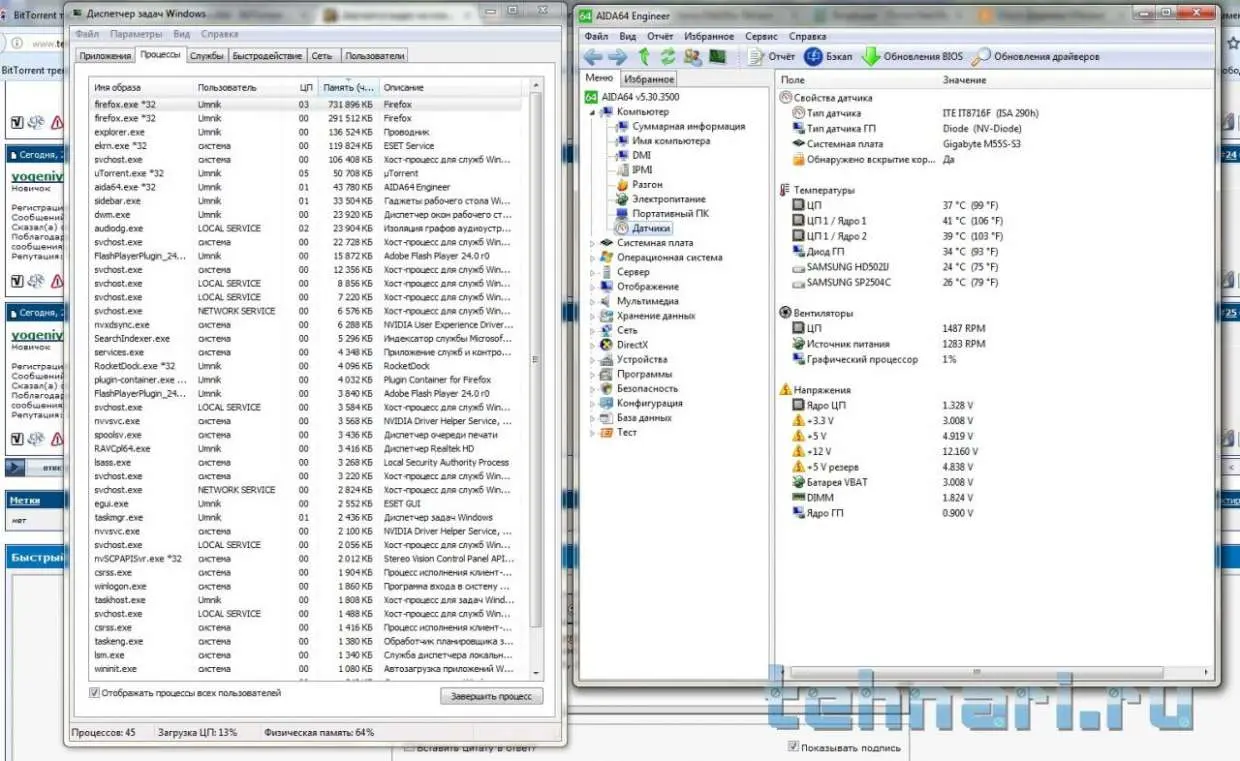Screen dimensions: 1240x761
Task: Click the AIDA64 Forward arrow icon
Action: coord(618,57)
